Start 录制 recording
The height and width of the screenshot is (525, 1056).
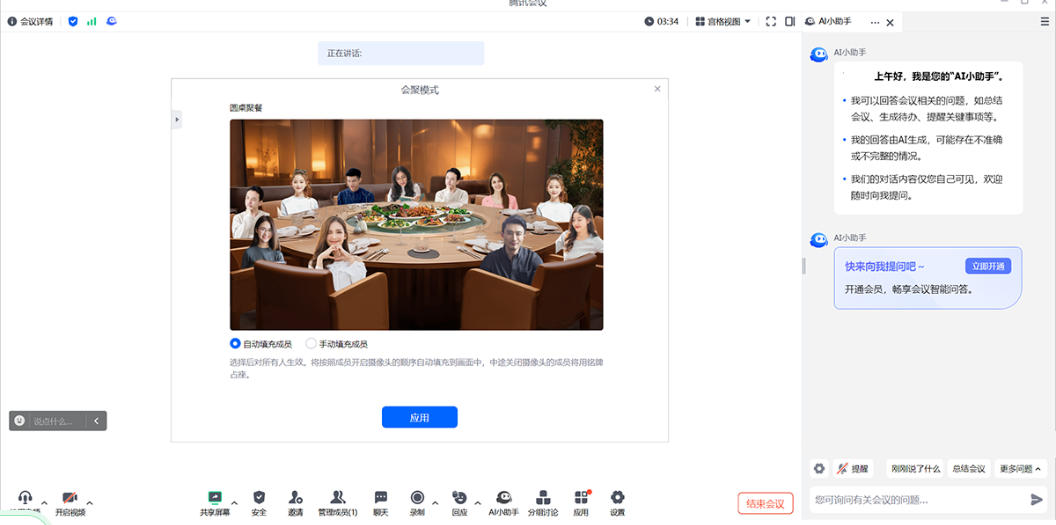(x=418, y=503)
